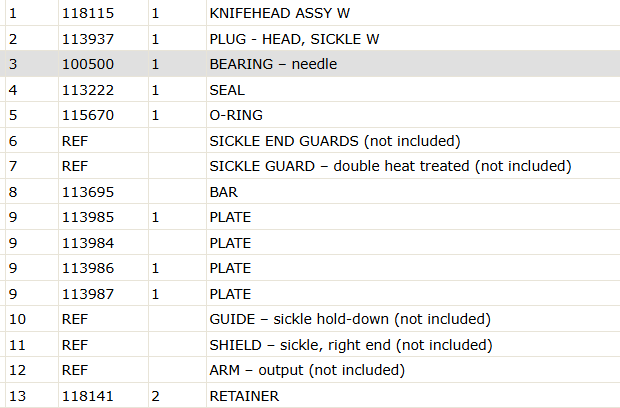The height and width of the screenshot is (408, 620).
Task: Select the highlighted BEARING – needle row
Action: tap(310, 64)
